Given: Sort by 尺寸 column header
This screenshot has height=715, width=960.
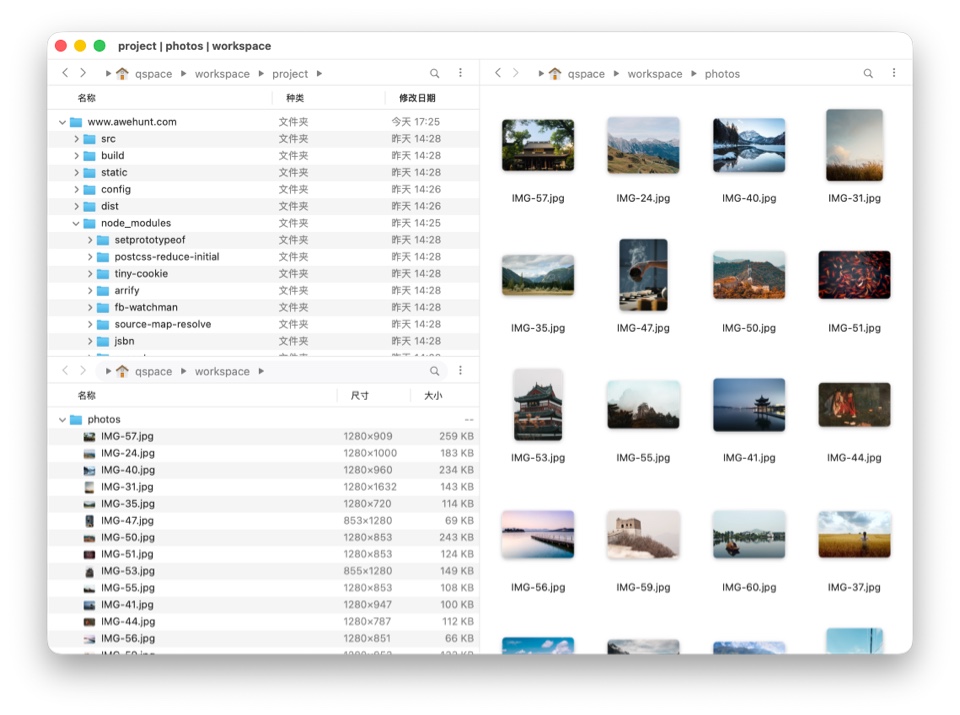Looking at the screenshot, I should coord(360,396).
